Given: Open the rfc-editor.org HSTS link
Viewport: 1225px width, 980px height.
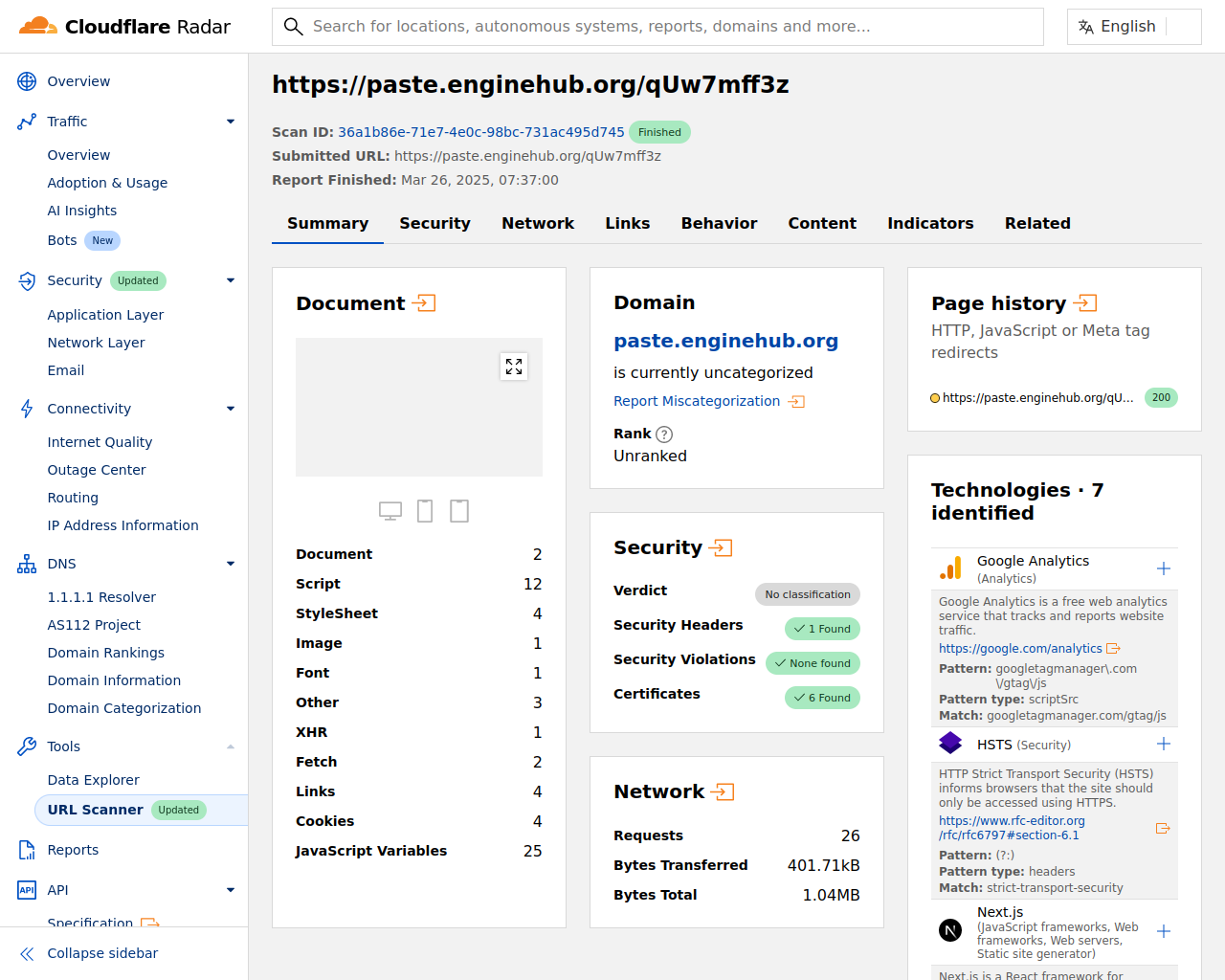Looking at the screenshot, I should (1012, 828).
